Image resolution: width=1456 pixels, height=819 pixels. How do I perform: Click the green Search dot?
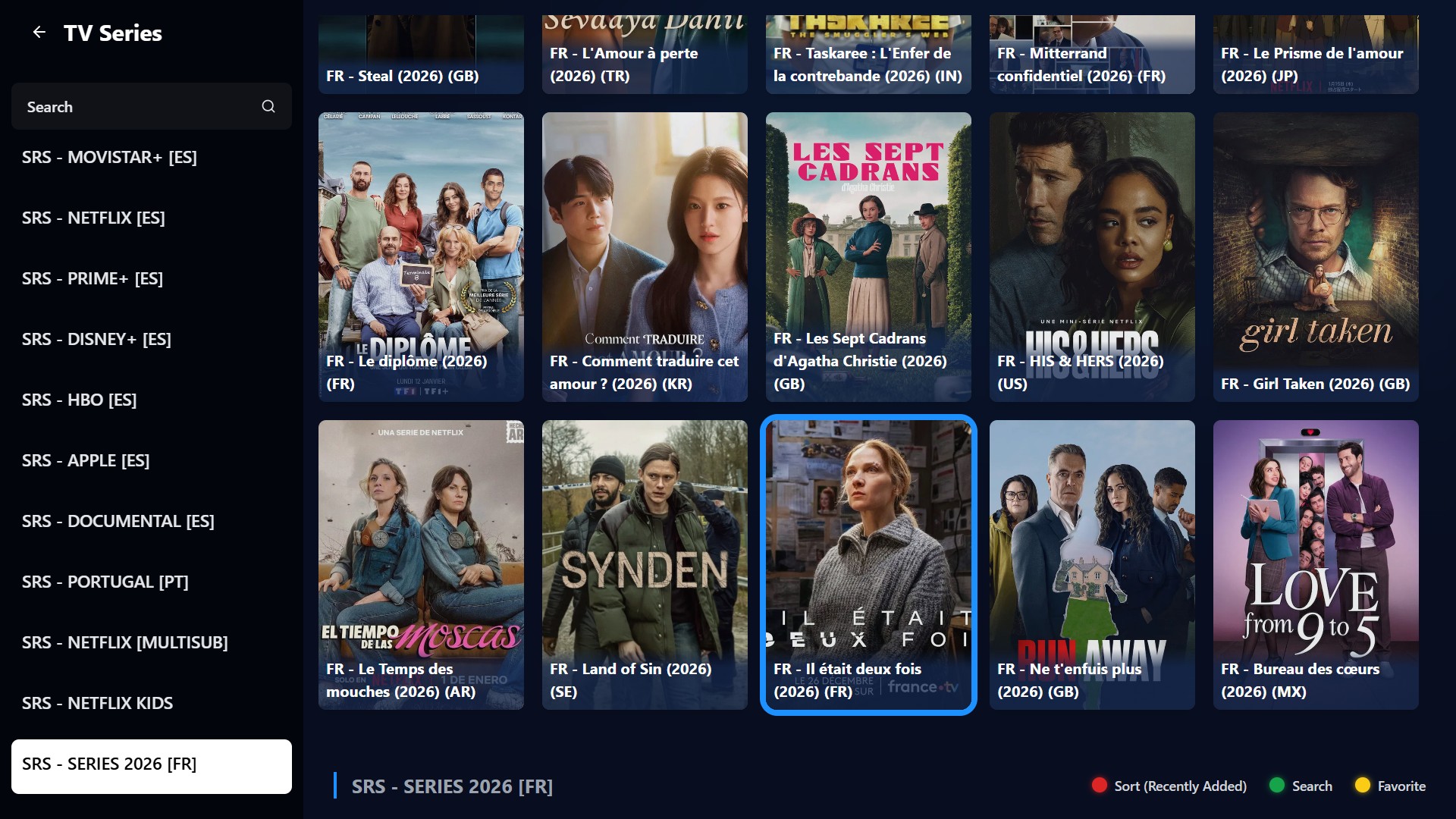(1277, 786)
